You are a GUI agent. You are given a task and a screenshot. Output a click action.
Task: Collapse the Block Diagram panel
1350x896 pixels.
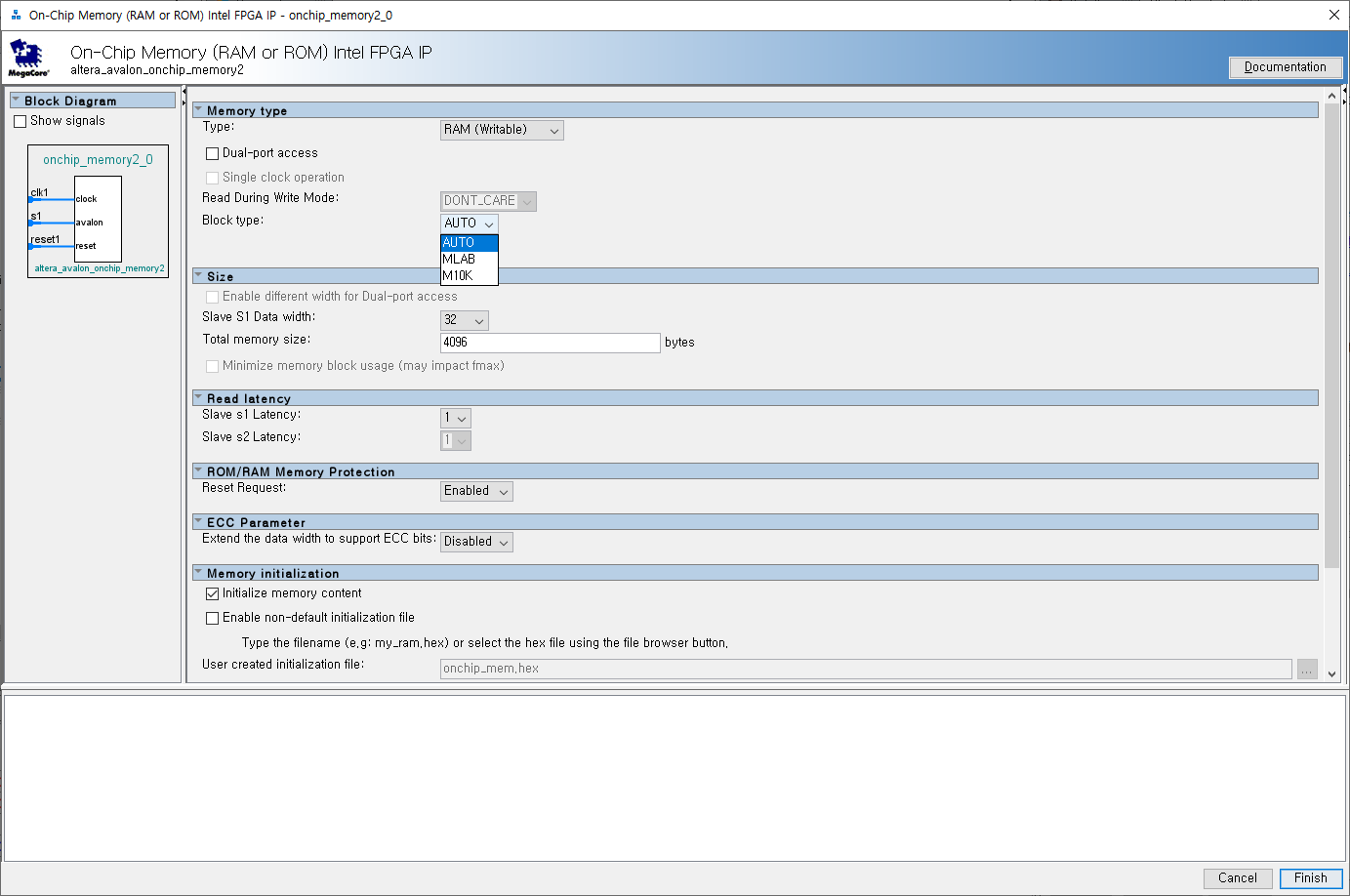tap(16, 101)
